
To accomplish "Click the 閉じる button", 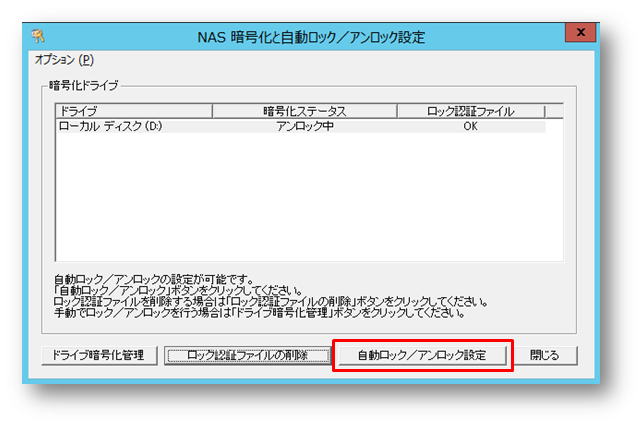I will pos(545,355).
